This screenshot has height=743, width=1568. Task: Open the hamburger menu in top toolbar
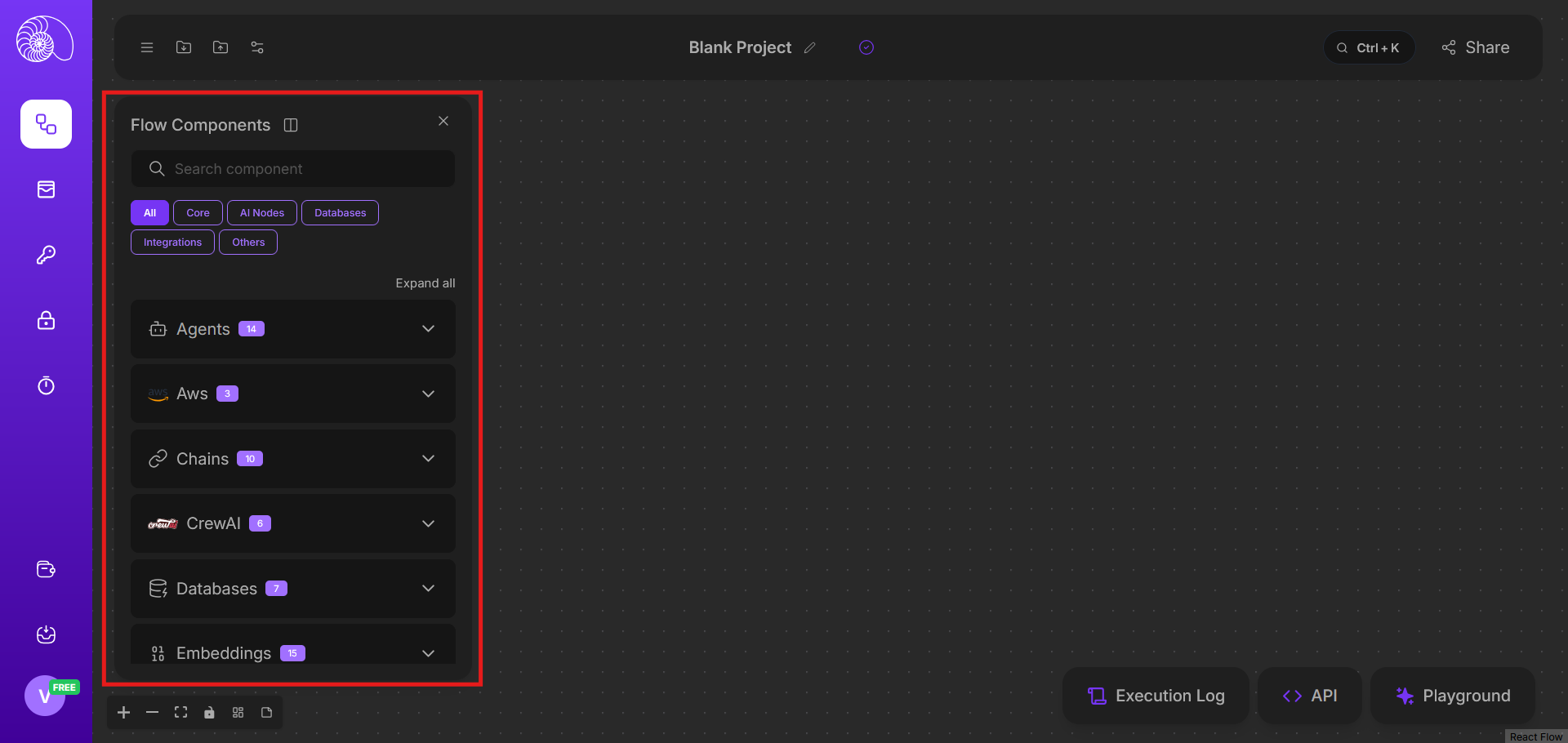point(147,47)
